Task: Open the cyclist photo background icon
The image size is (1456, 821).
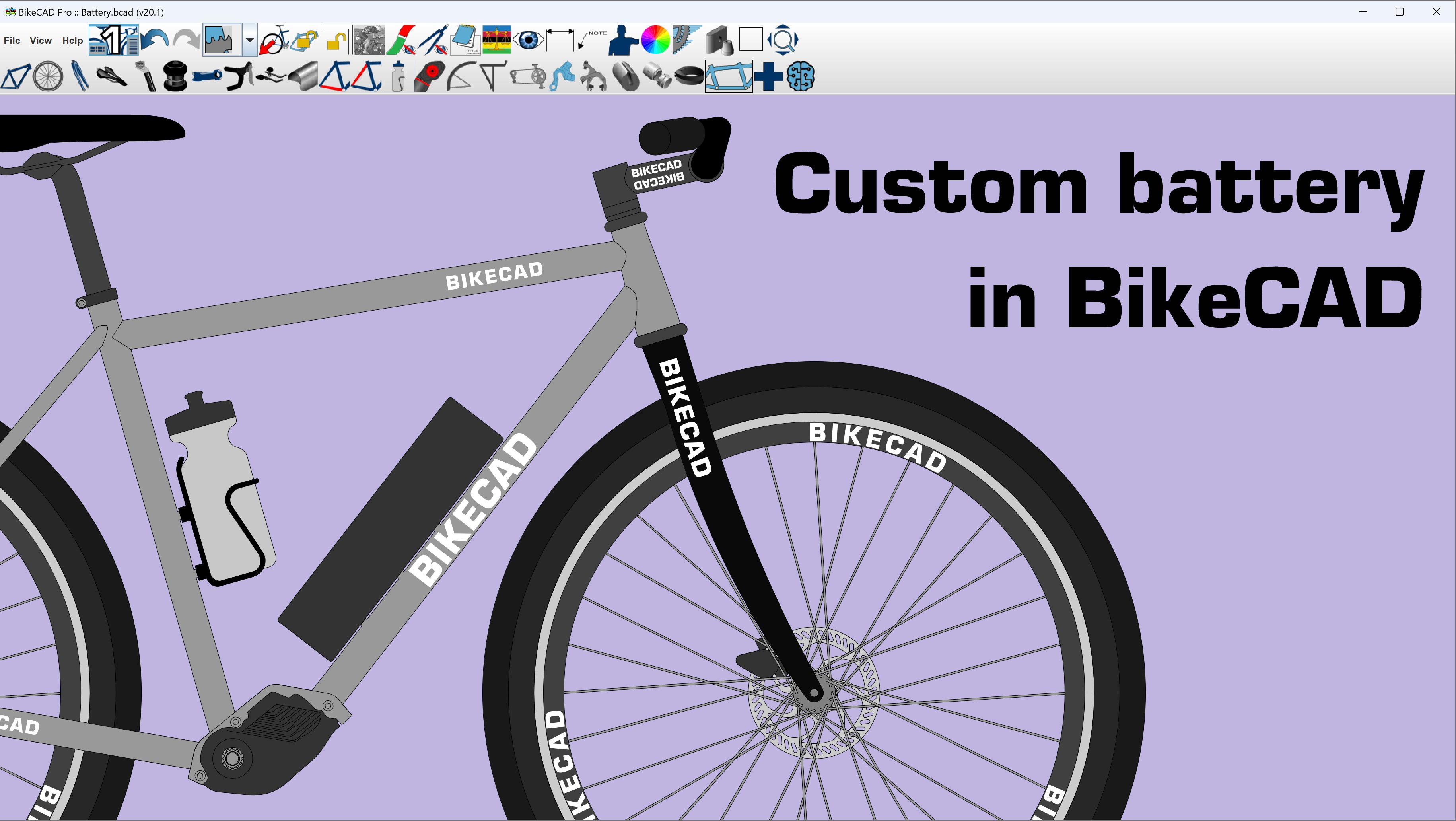Action: click(x=369, y=40)
